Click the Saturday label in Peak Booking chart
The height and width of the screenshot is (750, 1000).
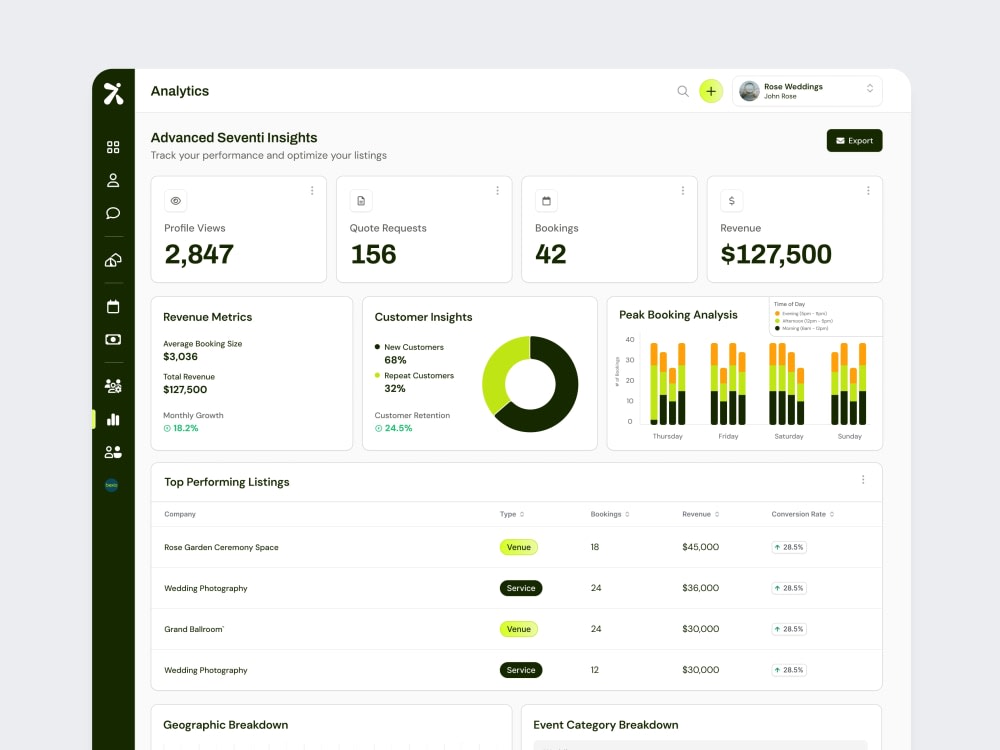[x=789, y=436]
